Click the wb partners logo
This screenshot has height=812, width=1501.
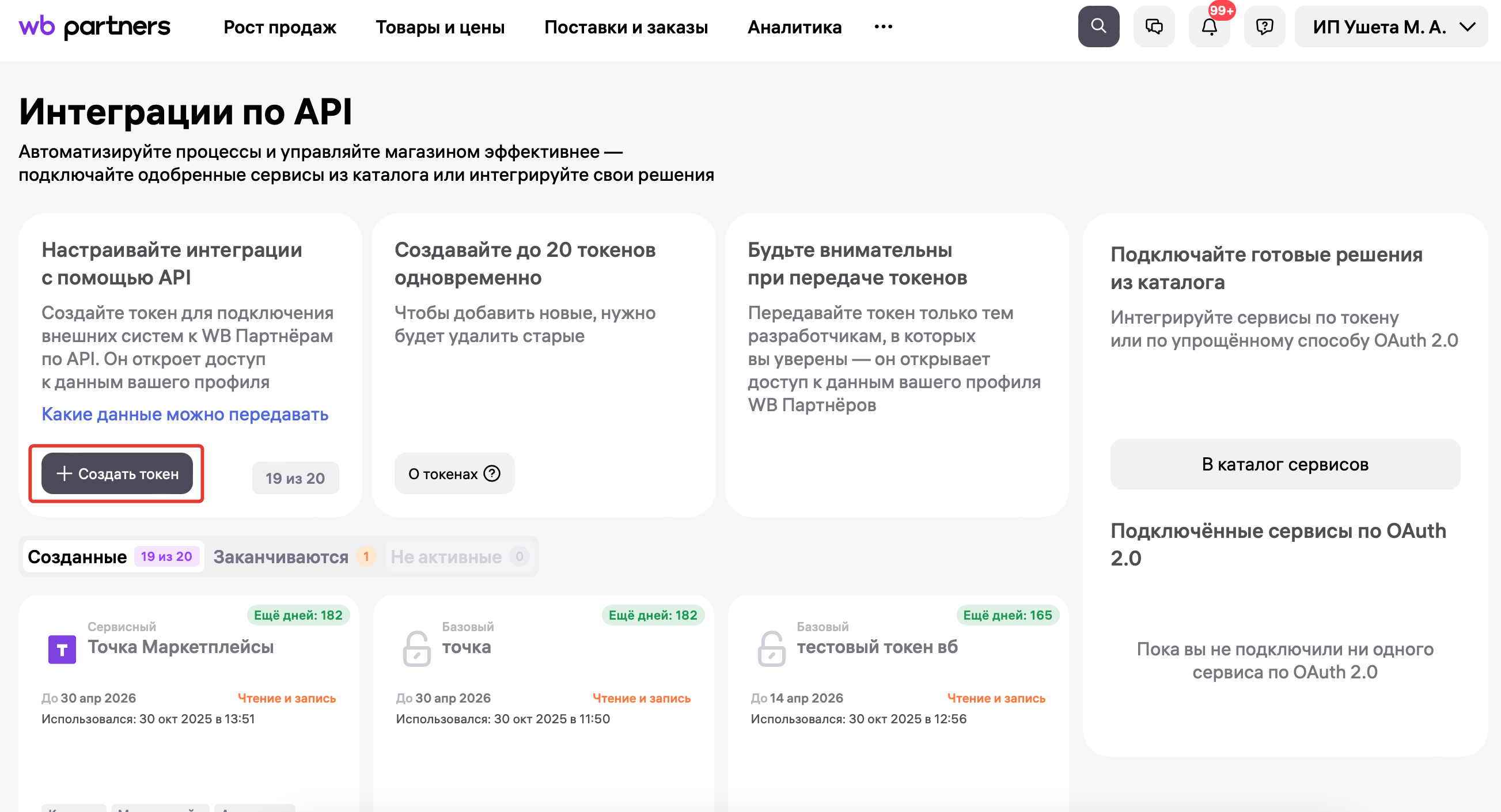pyautogui.click(x=94, y=27)
